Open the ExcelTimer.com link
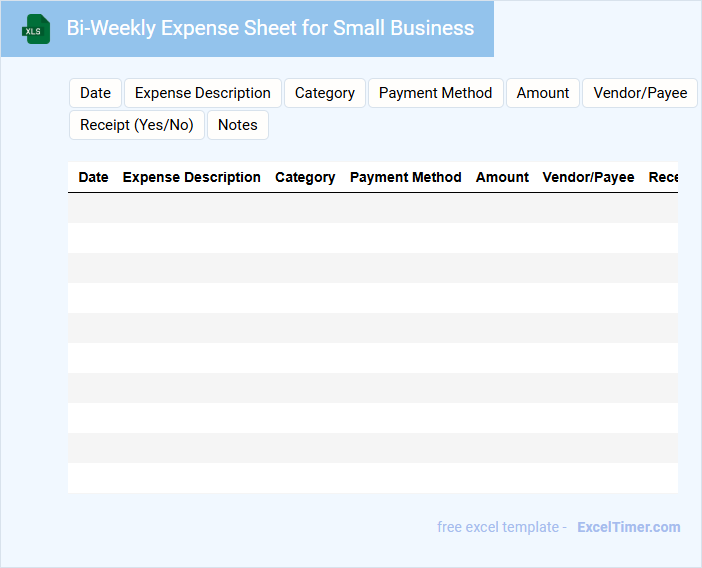Screen dimensions: 702x568 tap(628, 527)
